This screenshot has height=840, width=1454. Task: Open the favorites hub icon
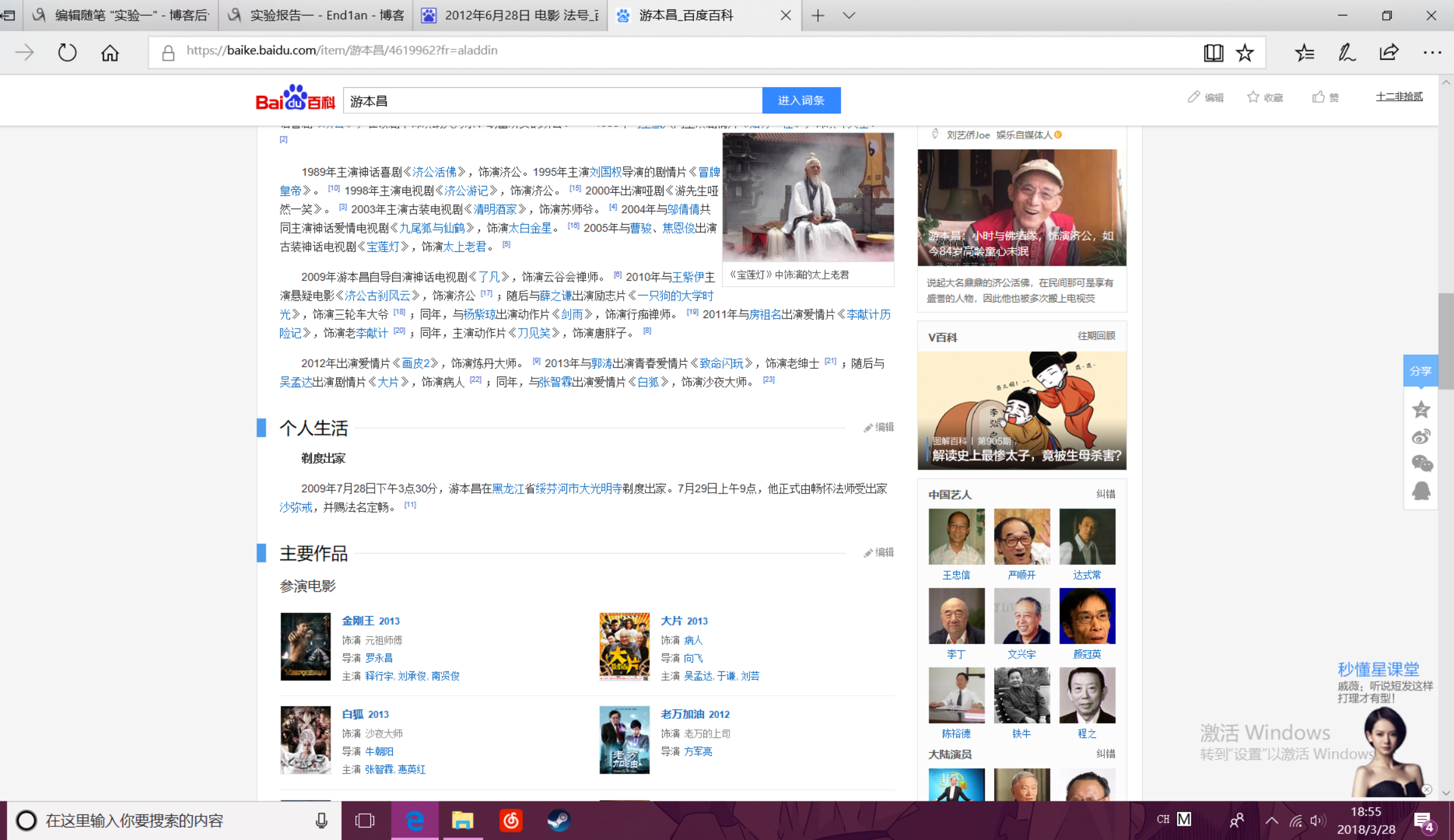(x=1305, y=53)
